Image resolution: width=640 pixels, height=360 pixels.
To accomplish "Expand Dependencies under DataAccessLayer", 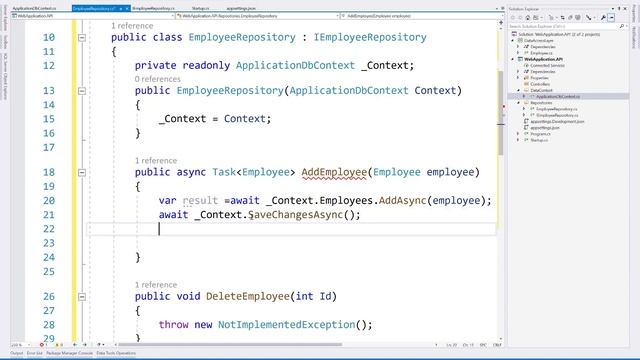I will point(518,47).
